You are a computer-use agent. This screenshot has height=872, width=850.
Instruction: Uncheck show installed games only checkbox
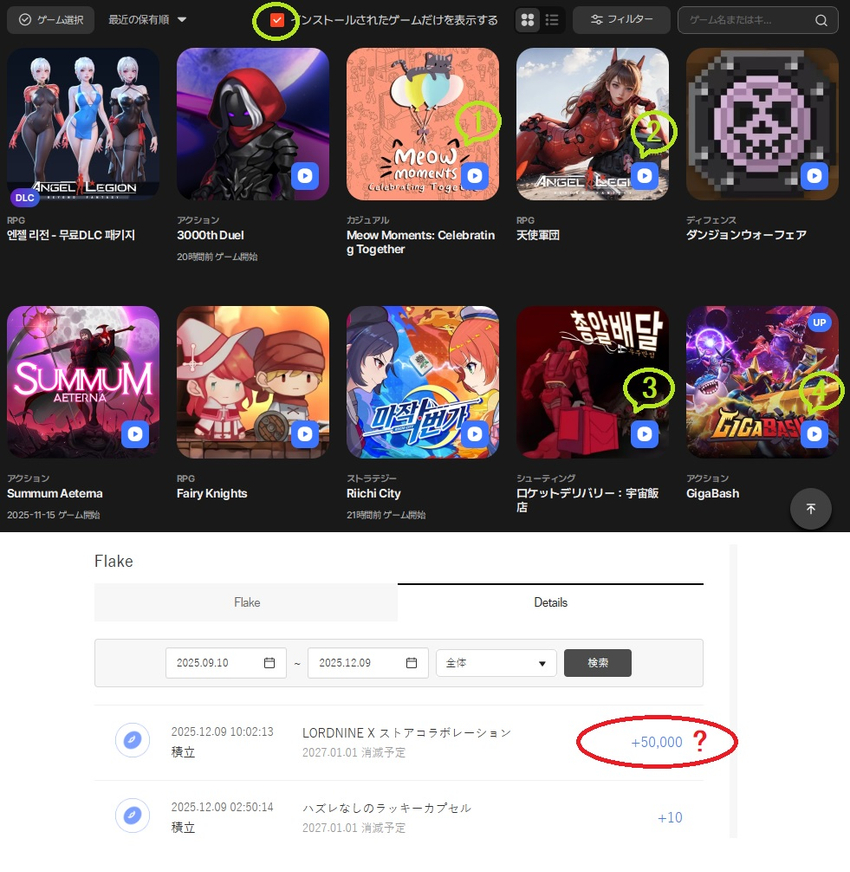tap(277, 20)
